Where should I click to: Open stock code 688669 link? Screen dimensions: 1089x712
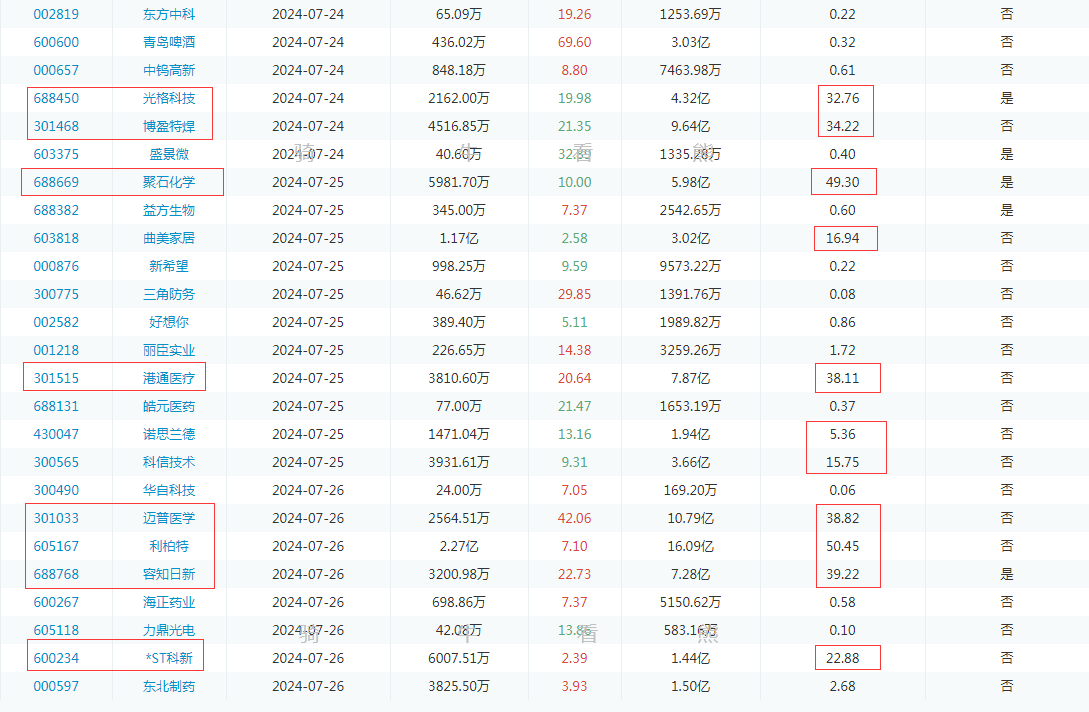pos(56,182)
